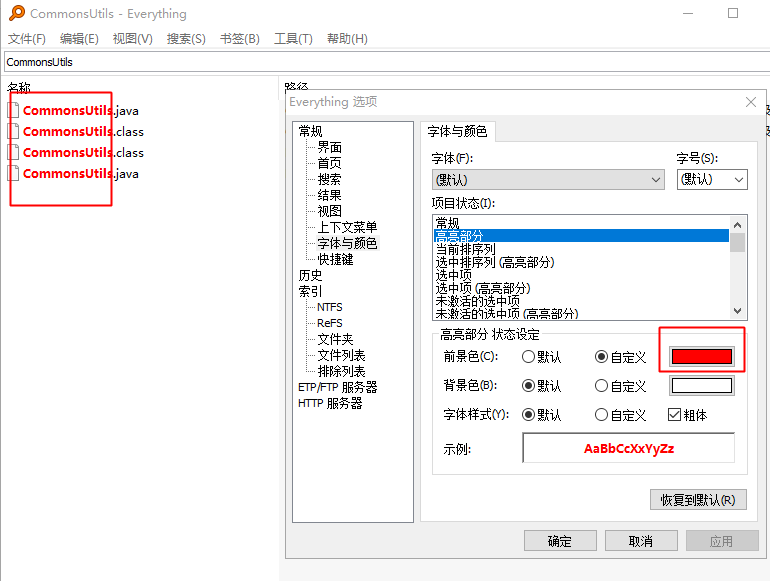Viewport: 770px width, 581px height.
Task: Select 上下文菜单 in options tree
Action: pyautogui.click(x=347, y=227)
